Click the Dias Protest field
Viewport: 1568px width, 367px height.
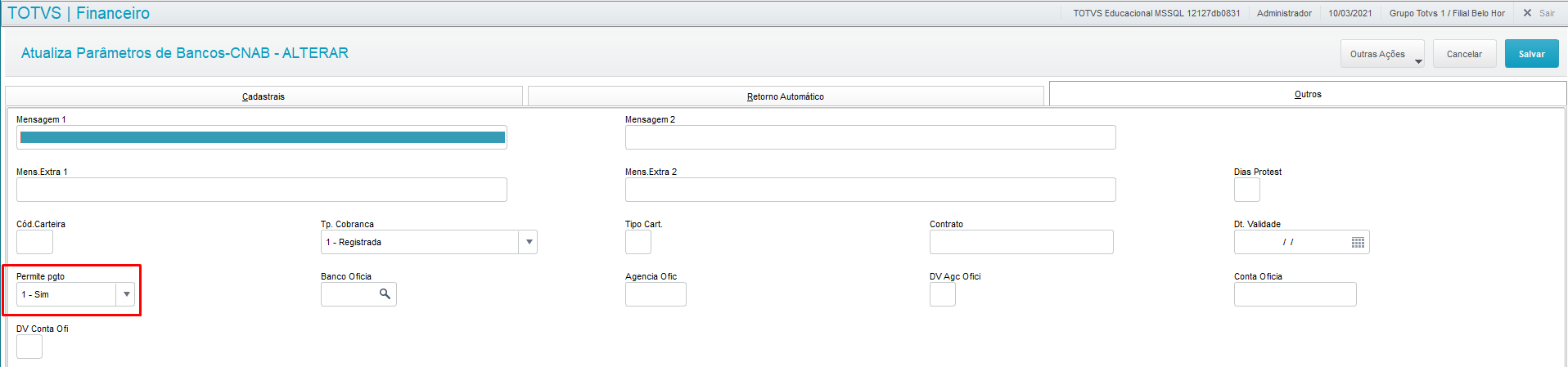tap(1246, 190)
